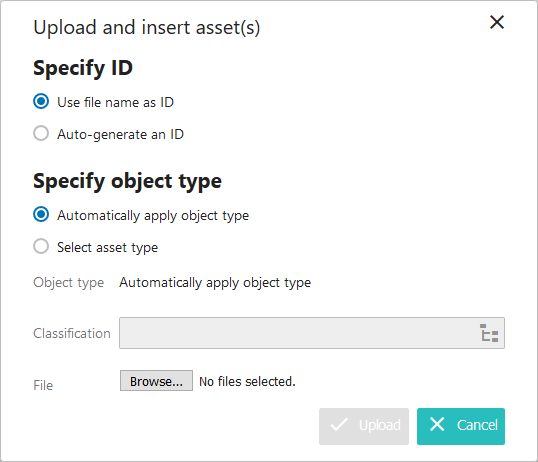Close the upload dialog with X icon
Viewport: 538px width, 462px height.
click(x=496, y=22)
